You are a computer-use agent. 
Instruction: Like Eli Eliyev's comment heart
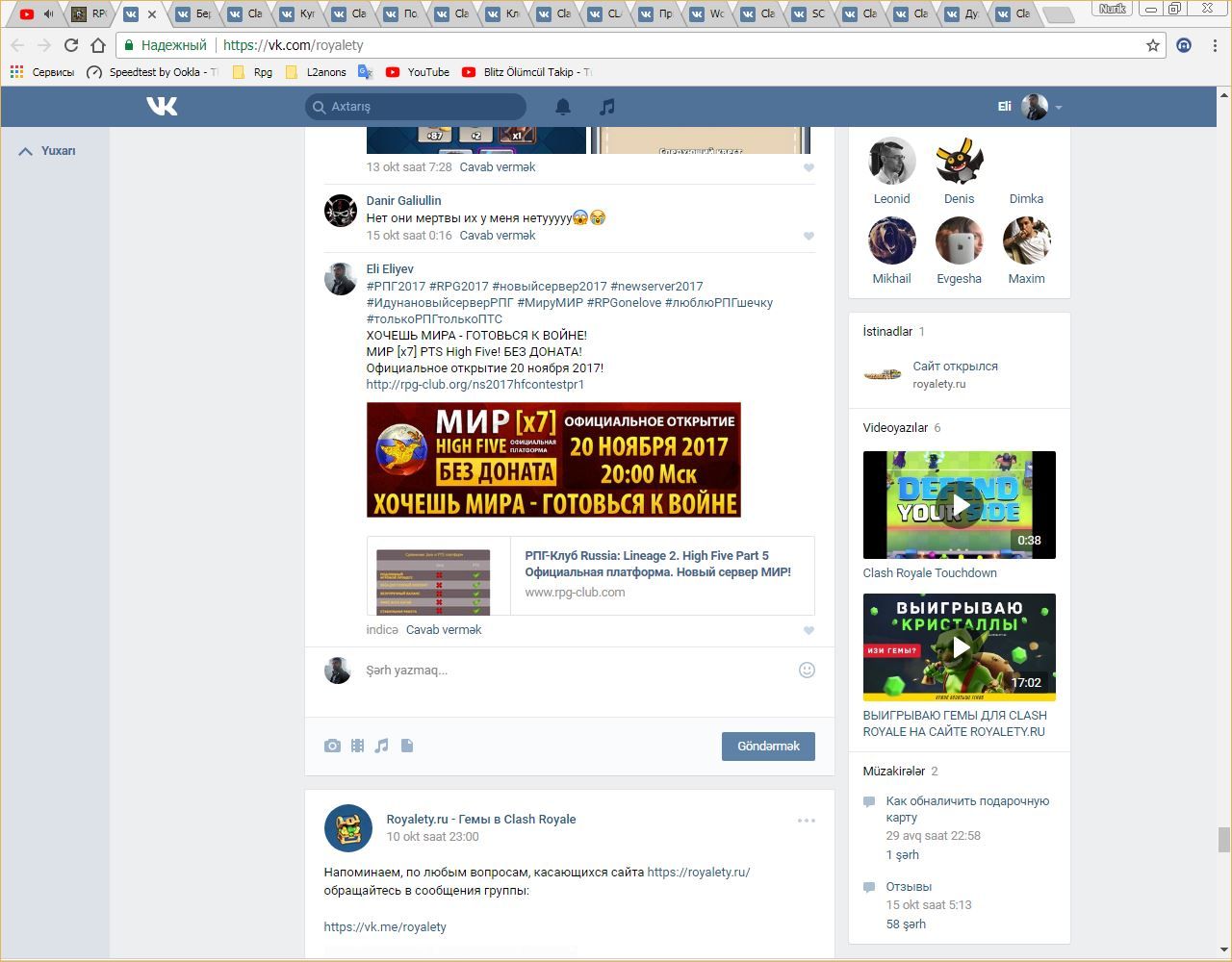click(x=808, y=630)
